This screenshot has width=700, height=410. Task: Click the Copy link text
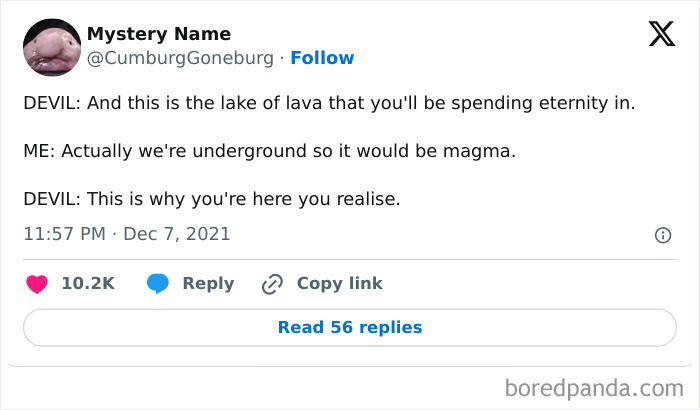coord(339,284)
